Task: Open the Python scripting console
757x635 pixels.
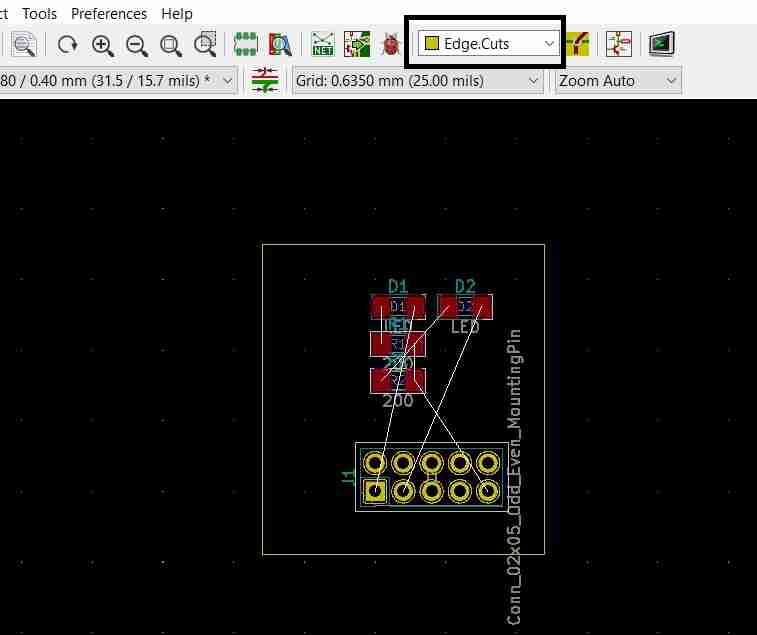Action: (x=661, y=44)
